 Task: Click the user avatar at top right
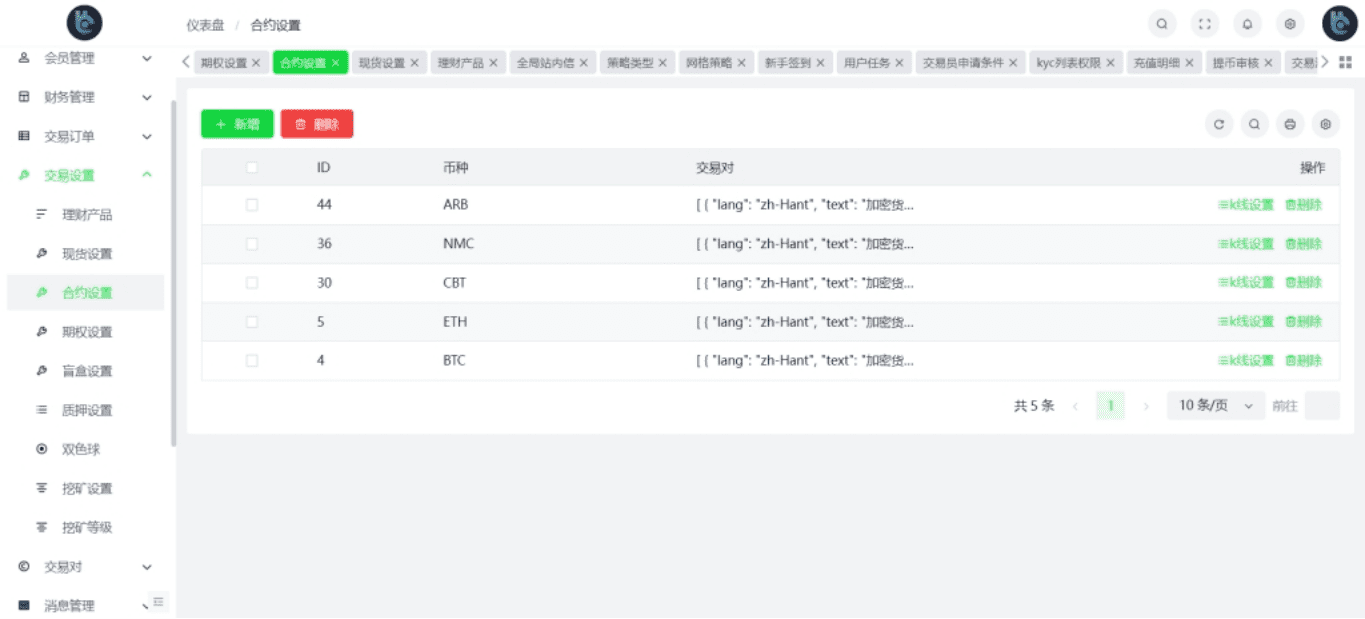(1339, 23)
